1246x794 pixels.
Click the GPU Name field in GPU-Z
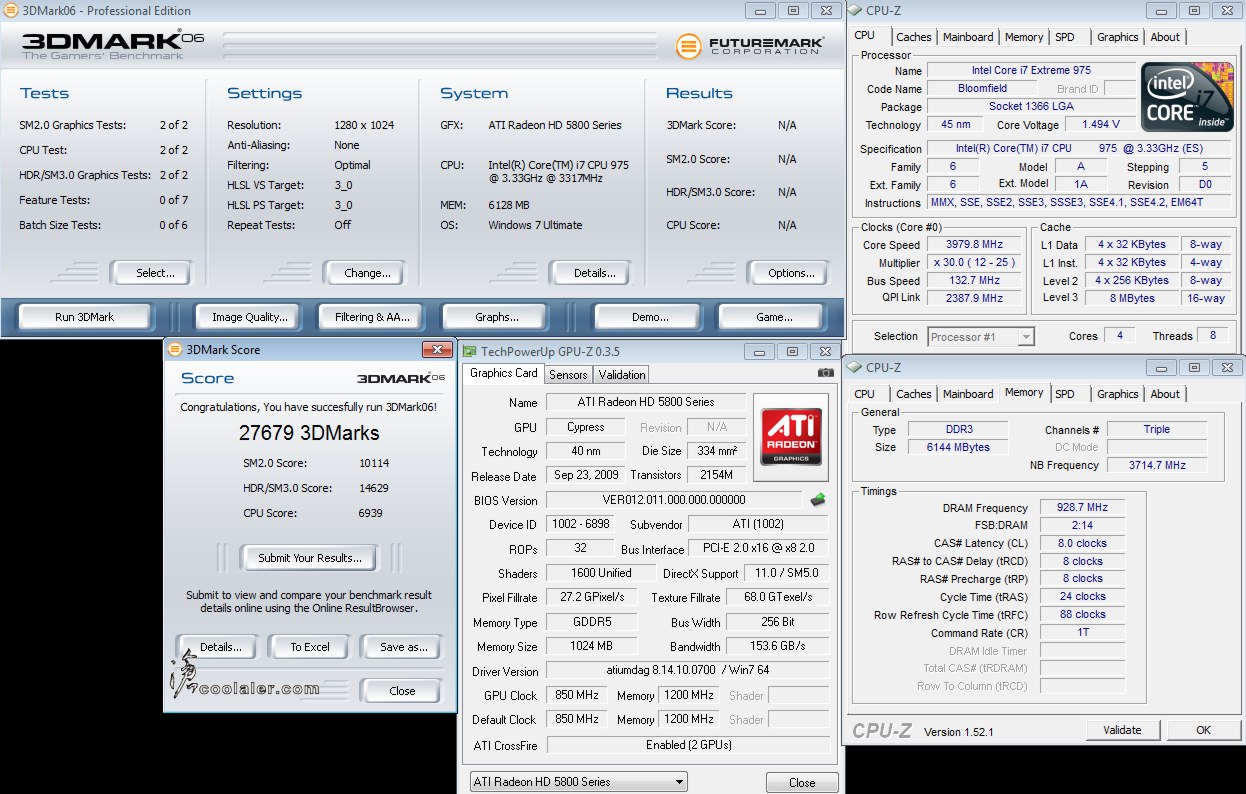pyautogui.click(x=646, y=402)
